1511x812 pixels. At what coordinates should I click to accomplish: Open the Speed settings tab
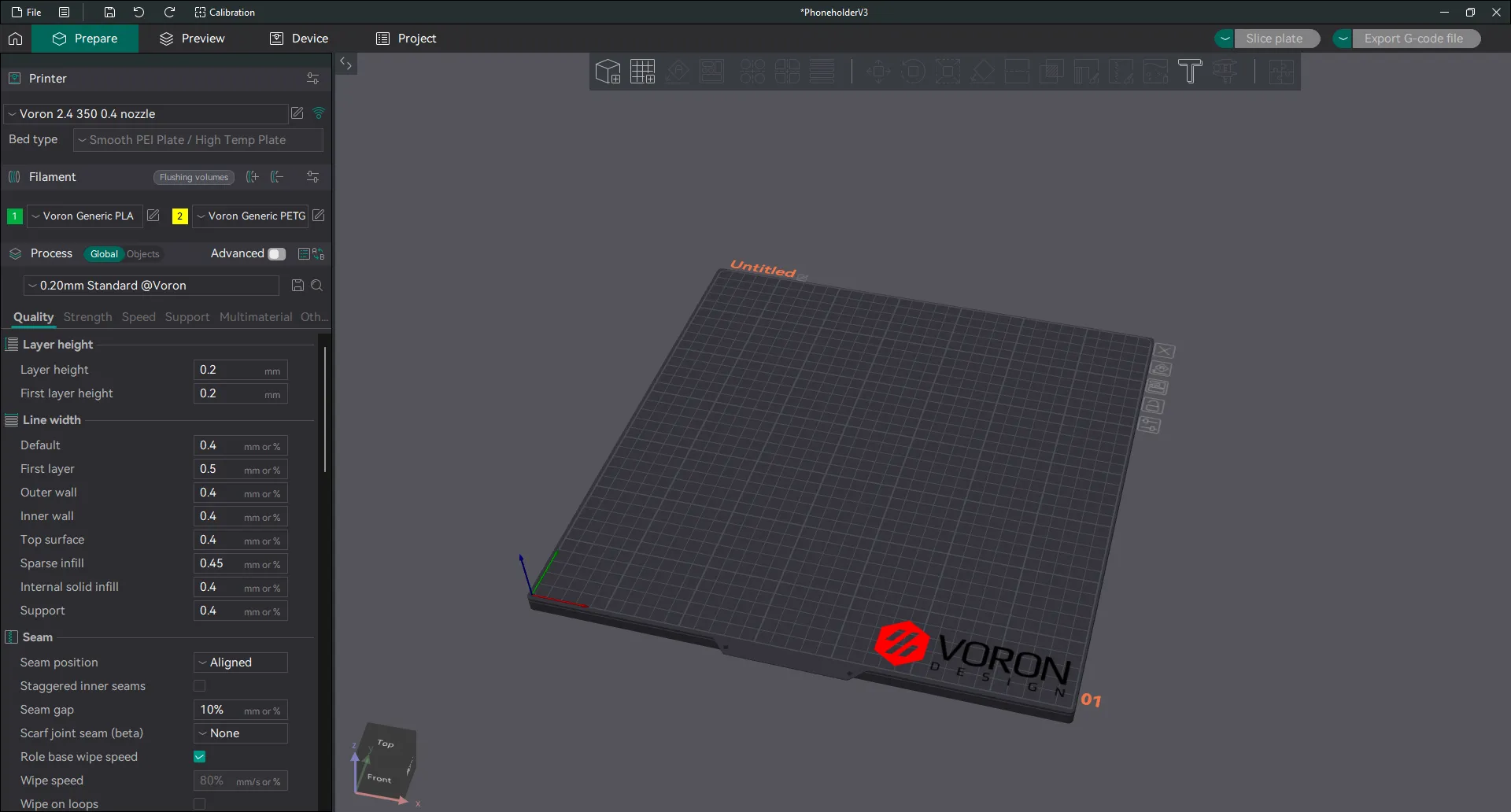click(x=139, y=317)
